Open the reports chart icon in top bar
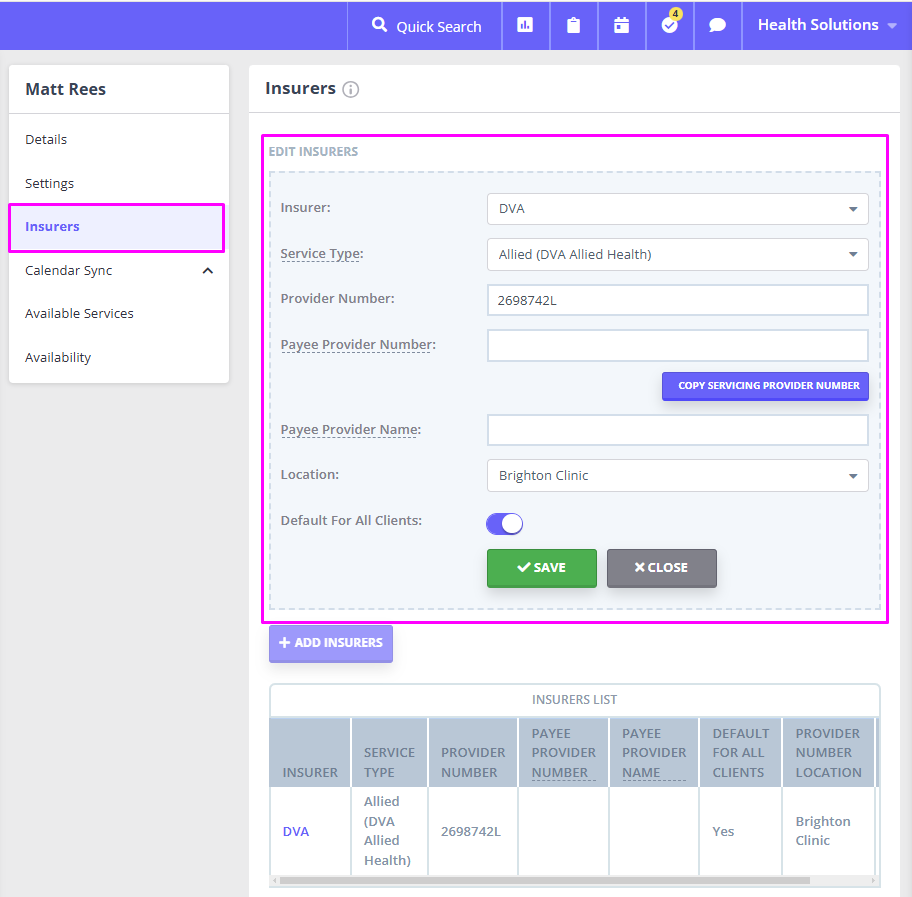912x897 pixels. (525, 25)
